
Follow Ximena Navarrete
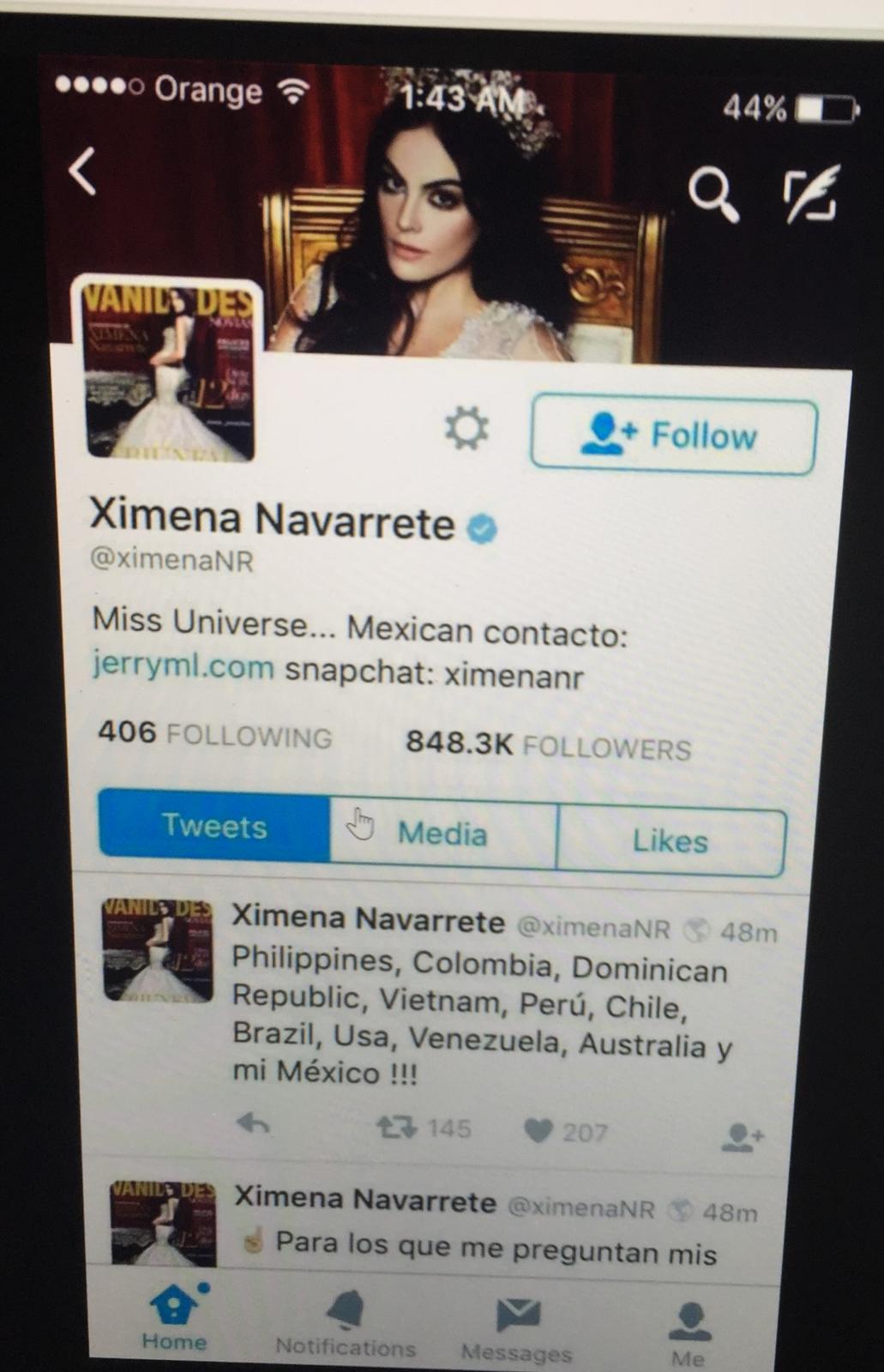[674, 434]
